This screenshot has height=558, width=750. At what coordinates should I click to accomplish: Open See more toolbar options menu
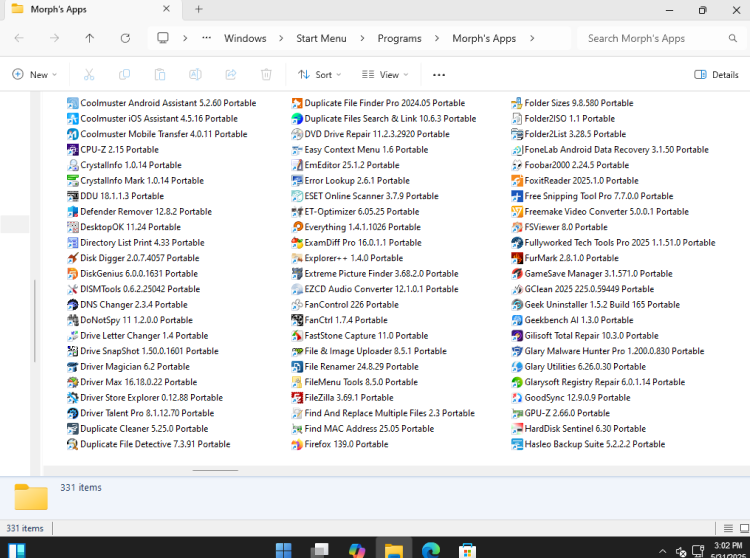tap(439, 75)
